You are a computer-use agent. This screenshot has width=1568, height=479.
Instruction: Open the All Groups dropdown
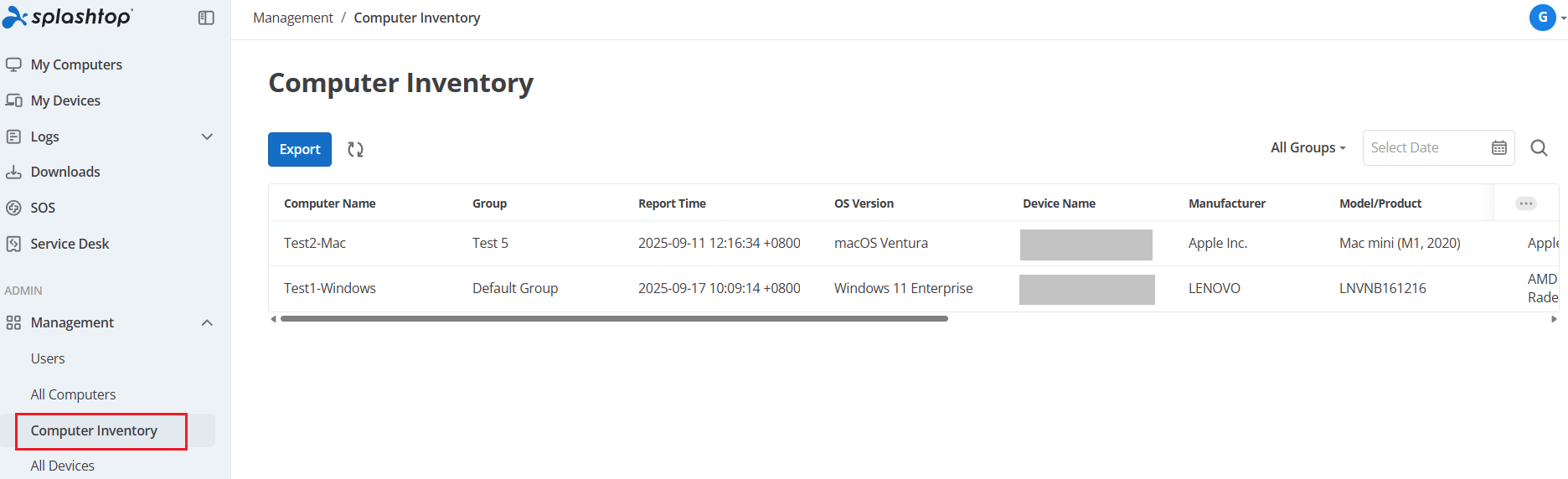tap(1308, 147)
